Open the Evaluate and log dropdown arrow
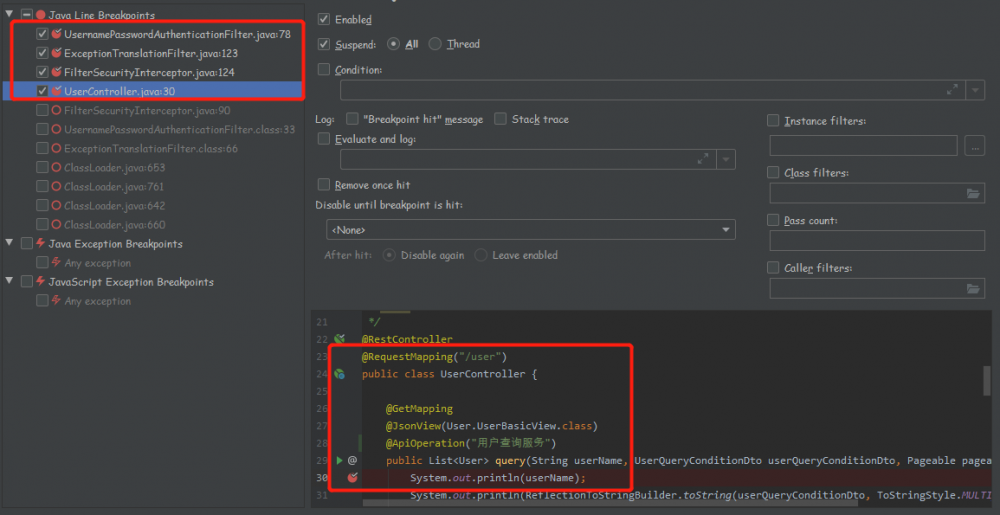The image size is (1000, 515). 726,159
